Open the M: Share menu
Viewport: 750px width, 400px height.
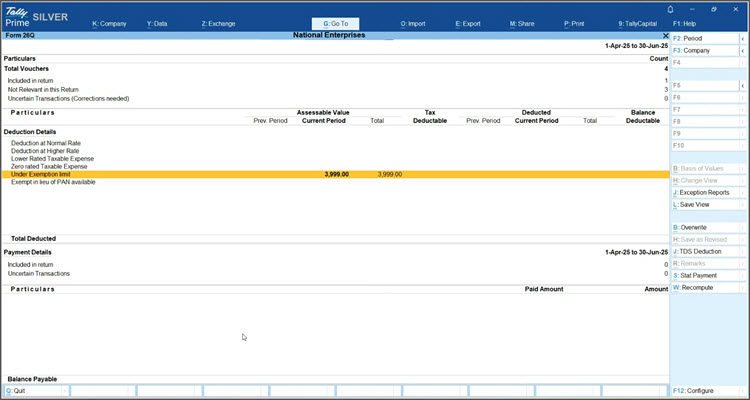coord(522,24)
